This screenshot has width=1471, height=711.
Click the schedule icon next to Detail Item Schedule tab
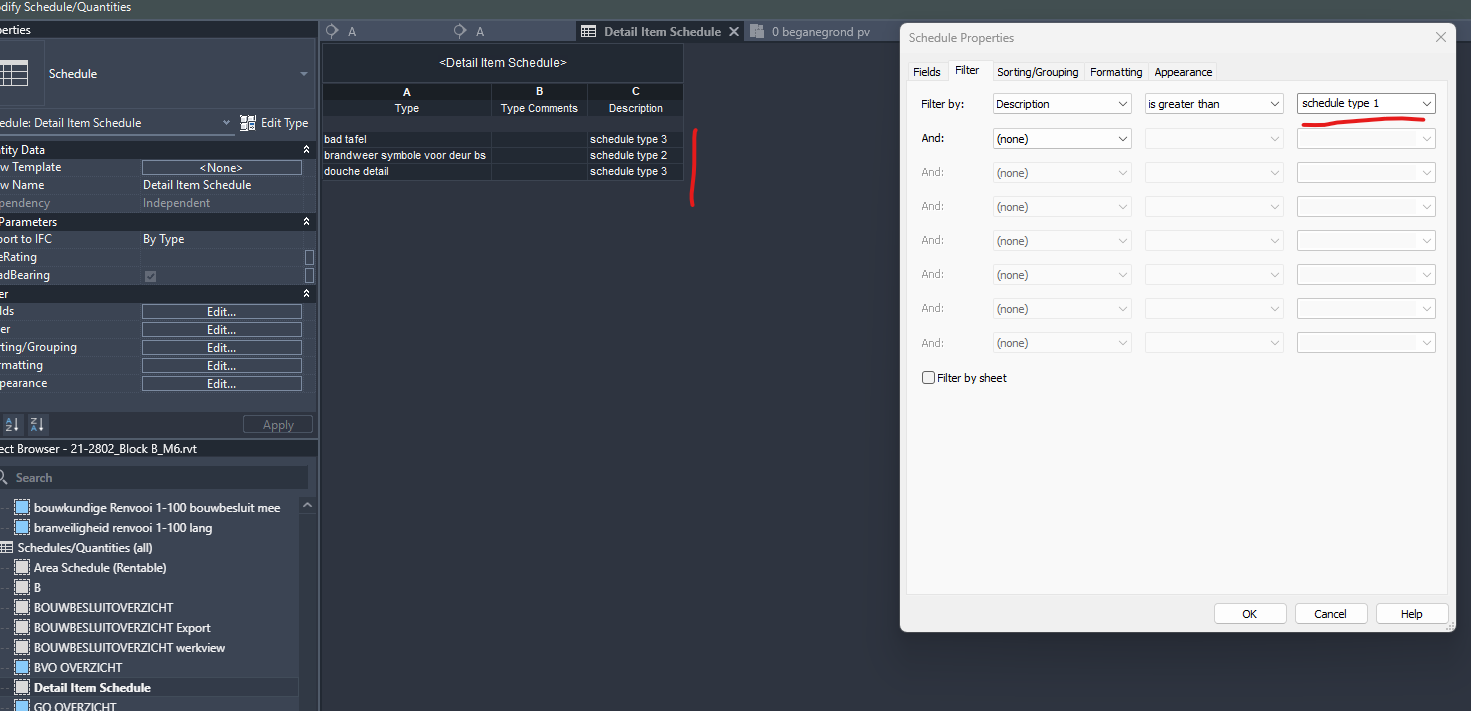pos(588,31)
